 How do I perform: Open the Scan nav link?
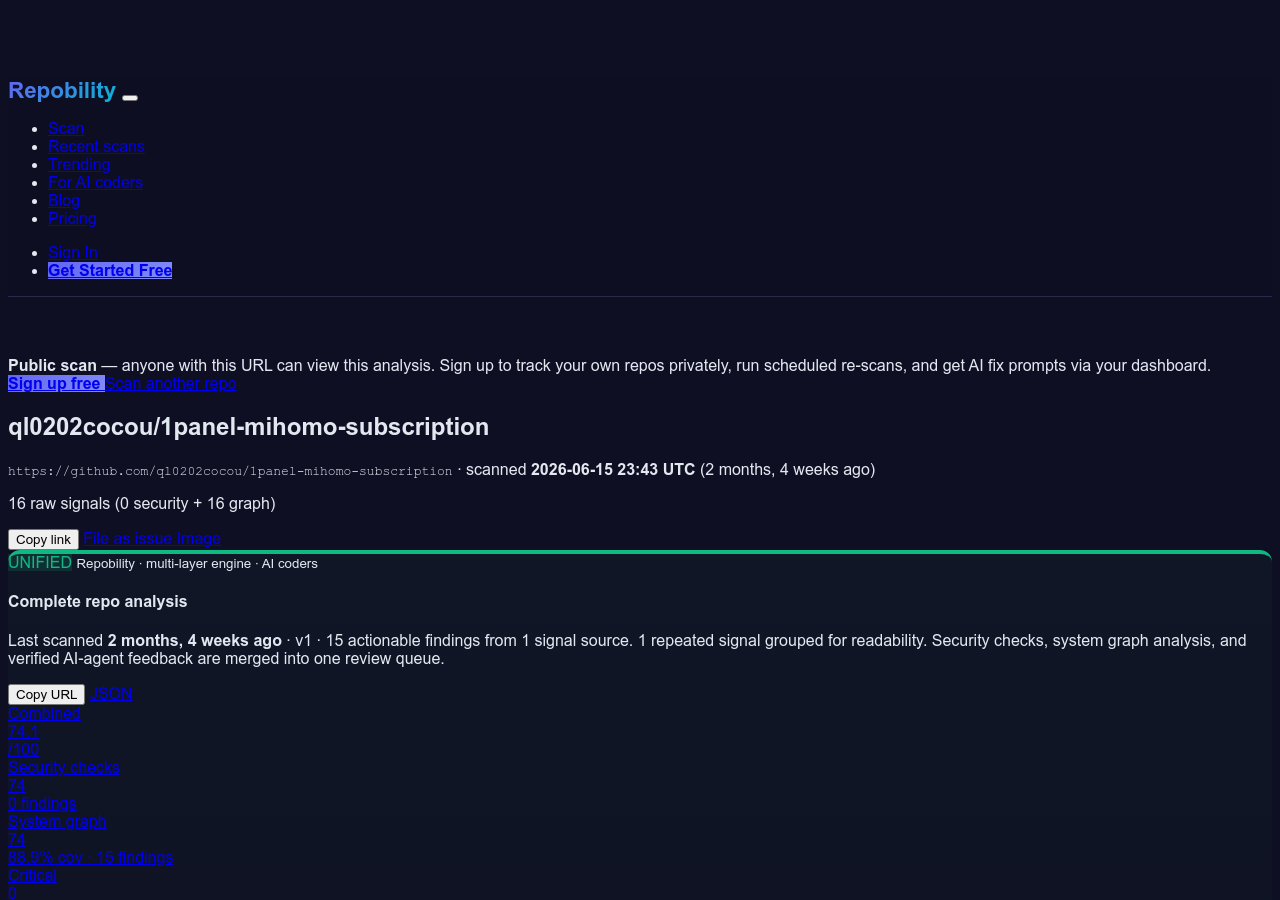click(66, 128)
